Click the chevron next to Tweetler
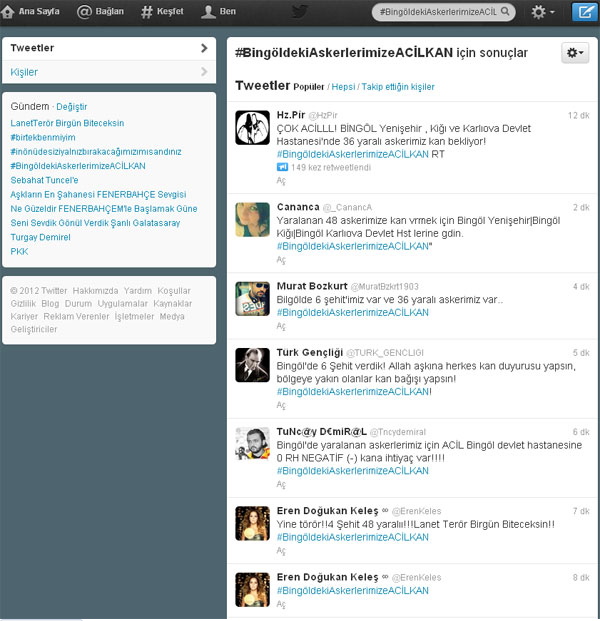 click(x=204, y=48)
